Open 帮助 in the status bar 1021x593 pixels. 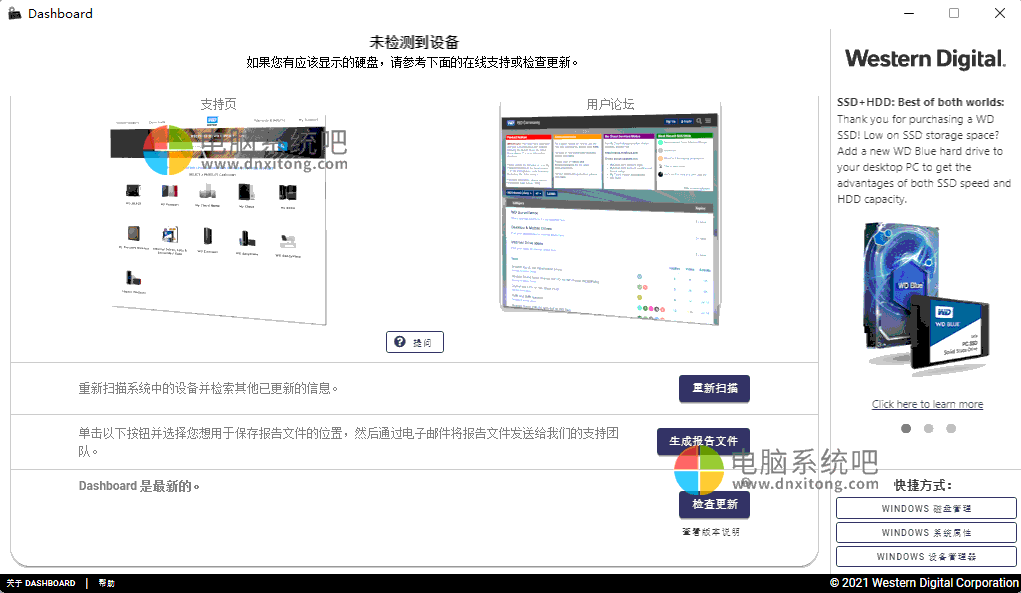click(x=105, y=582)
